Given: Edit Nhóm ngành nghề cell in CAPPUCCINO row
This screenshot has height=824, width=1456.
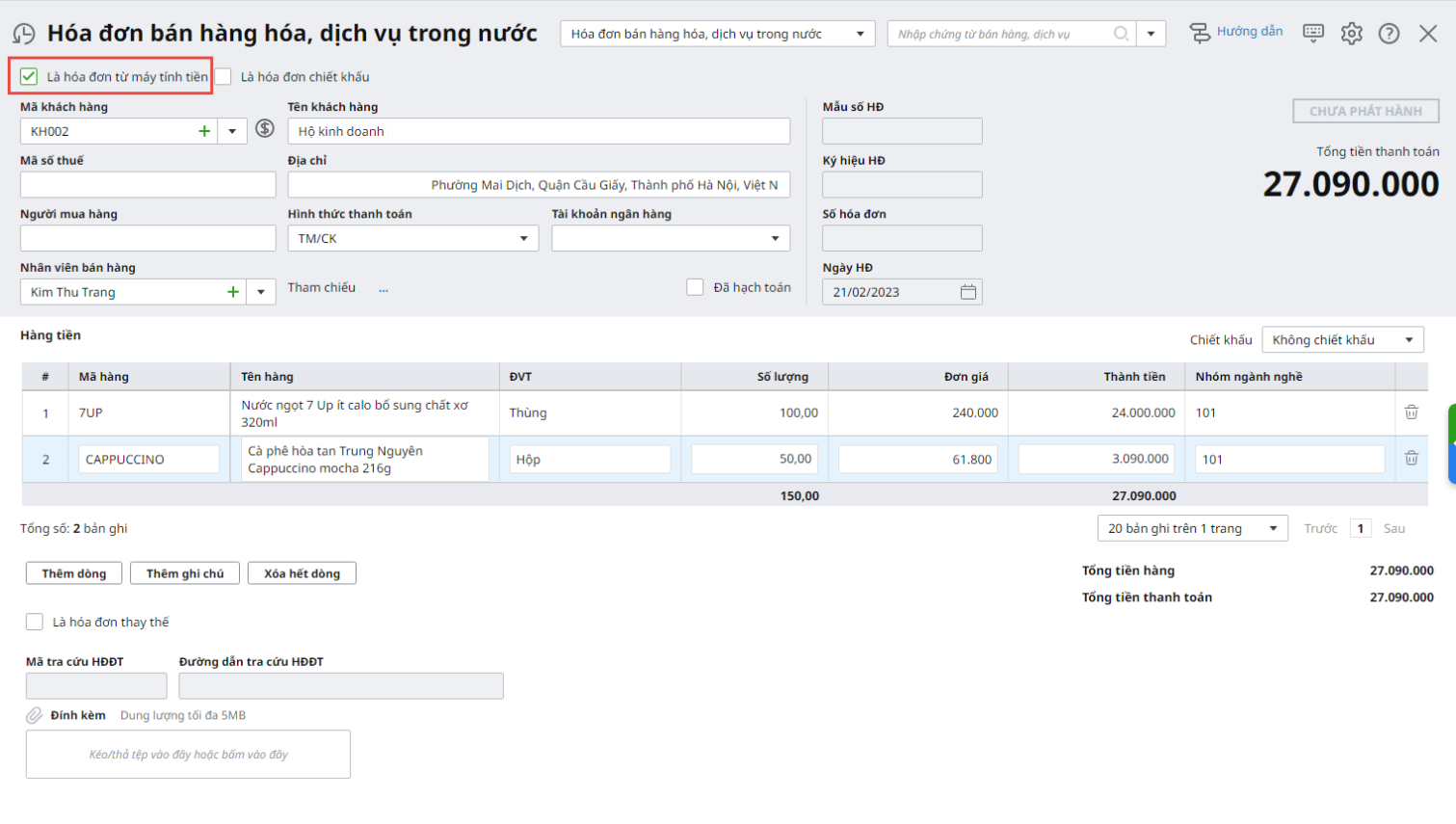Looking at the screenshot, I should point(1290,459).
